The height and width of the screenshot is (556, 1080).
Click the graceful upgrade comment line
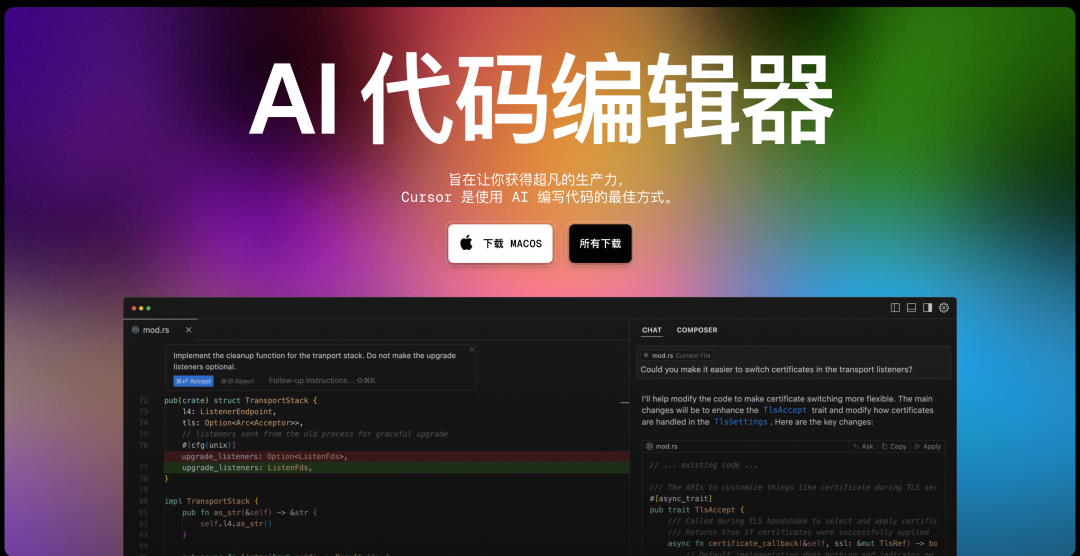point(315,434)
